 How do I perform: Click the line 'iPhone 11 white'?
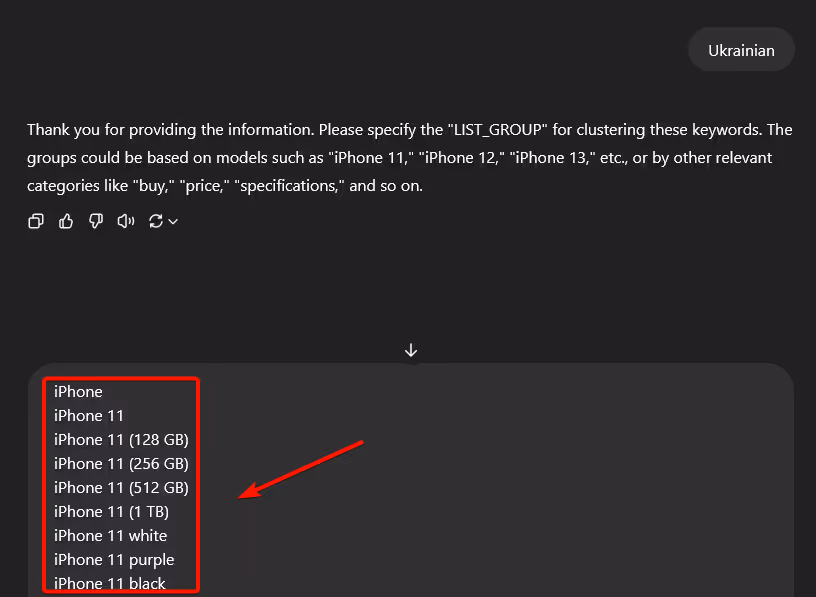pos(110,536)
